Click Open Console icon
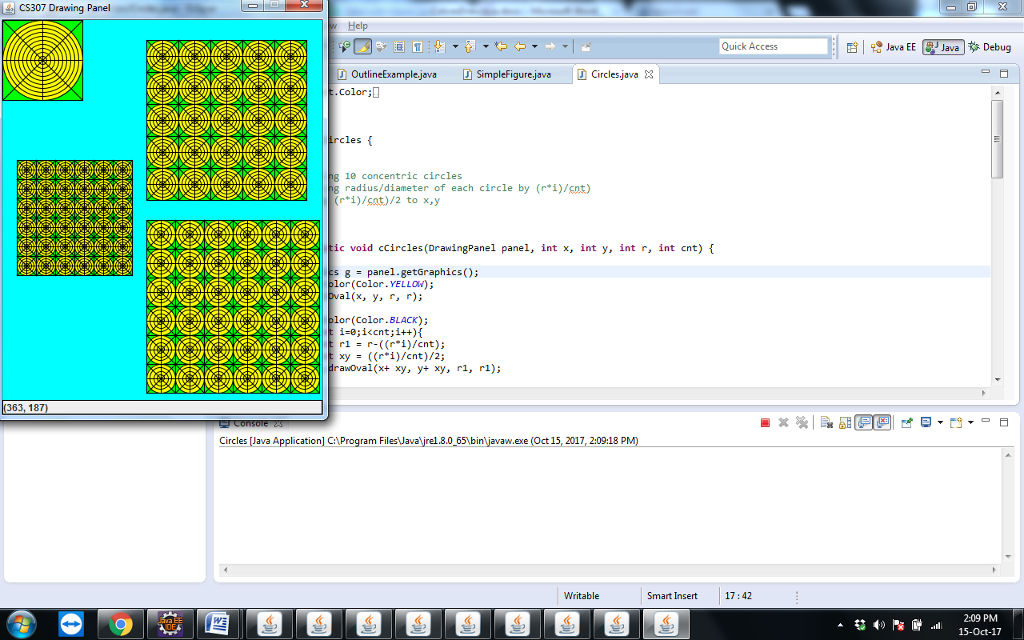Screen dimensions: 1024x640 point(956,423)
